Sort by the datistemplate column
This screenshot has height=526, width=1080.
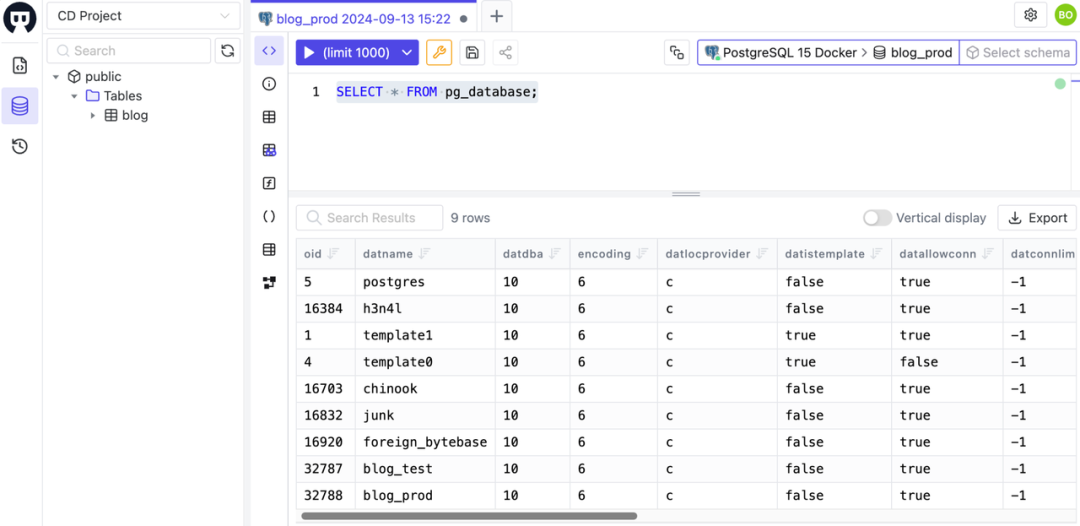[876, 254]
